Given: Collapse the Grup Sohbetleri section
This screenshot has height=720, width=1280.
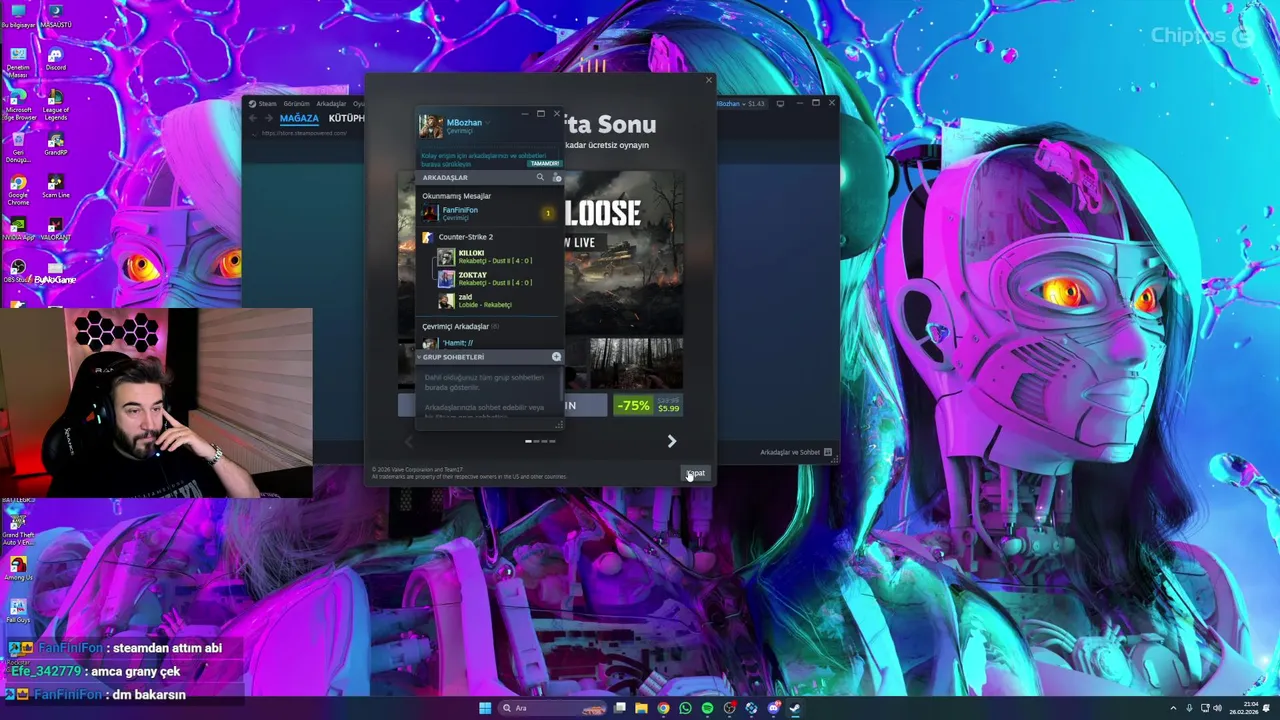Looking at the screenshot, I should coord(419,357).
